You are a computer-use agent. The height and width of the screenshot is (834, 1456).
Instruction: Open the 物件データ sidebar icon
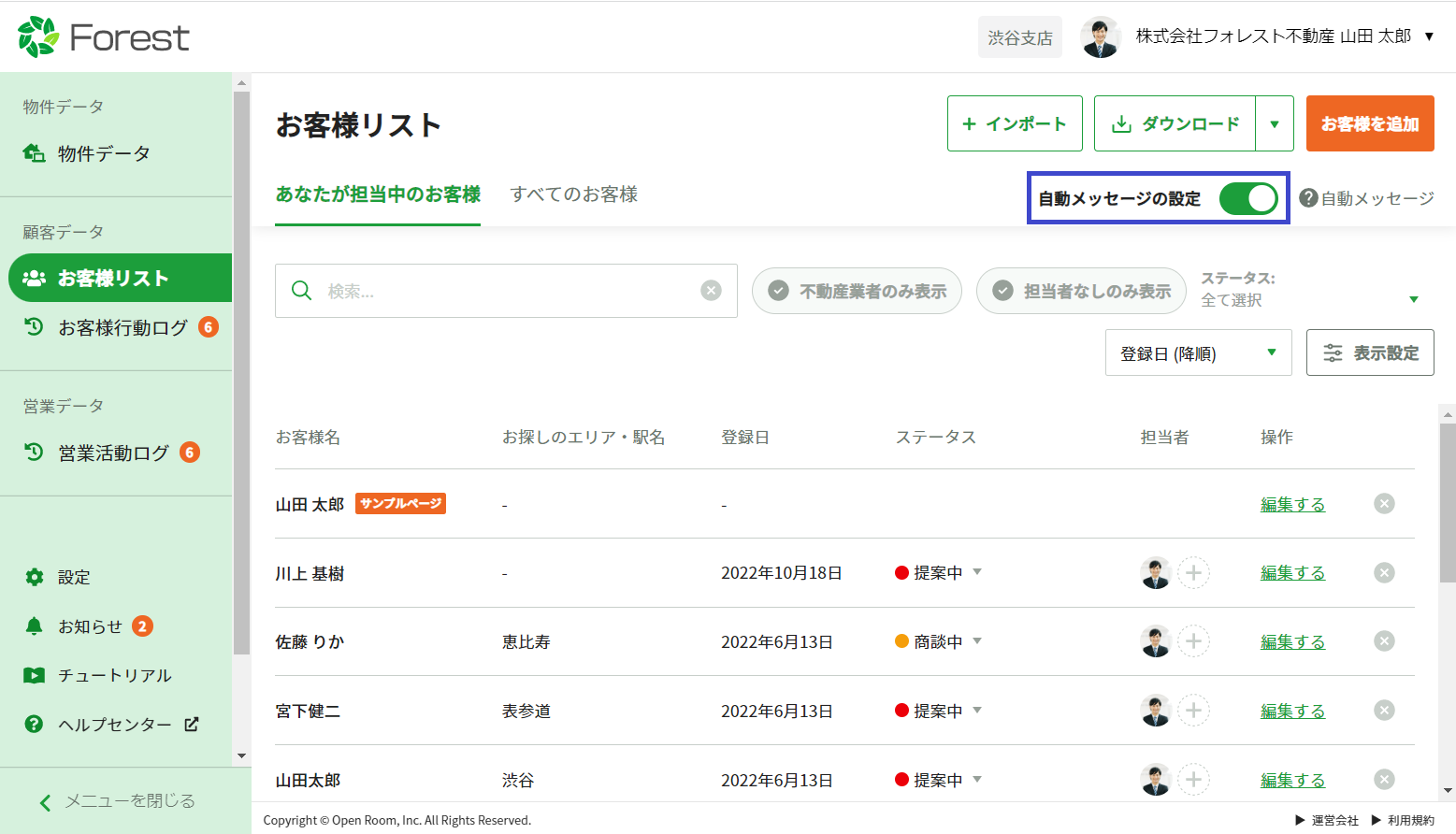[x=35, y=153]
